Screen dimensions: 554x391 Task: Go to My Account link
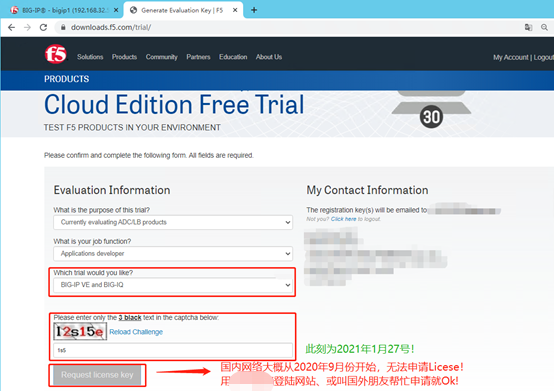[511, 57]
